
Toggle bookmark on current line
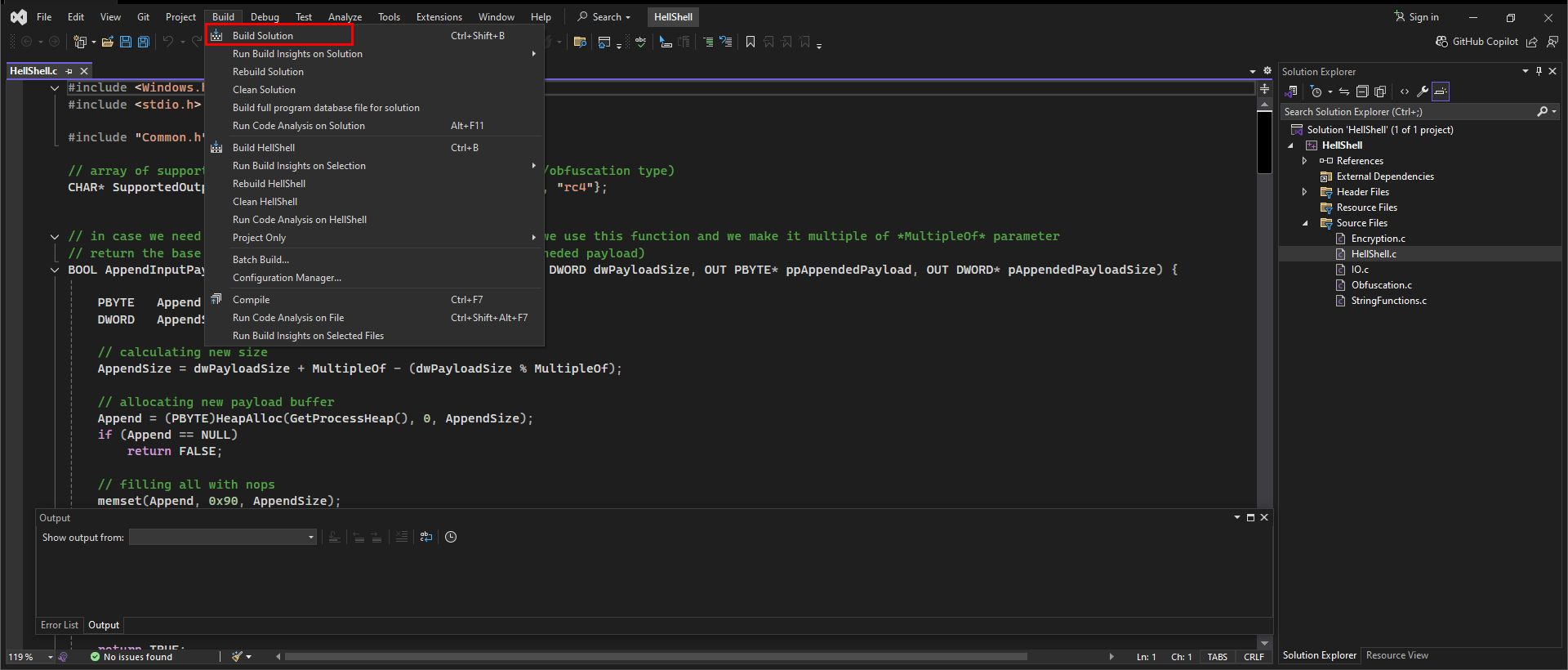coord(751,42)
